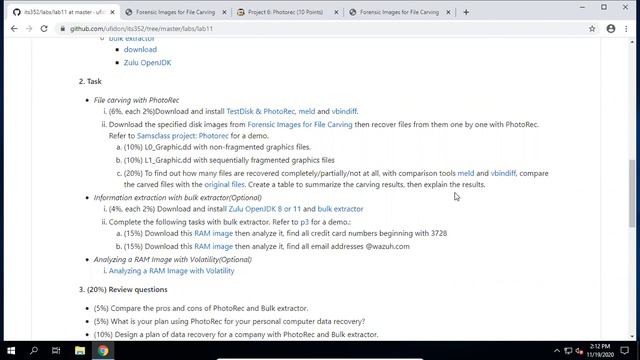The image size is (640, 360).
Task: Show hidden system tray icons
Action: (557, 351)
